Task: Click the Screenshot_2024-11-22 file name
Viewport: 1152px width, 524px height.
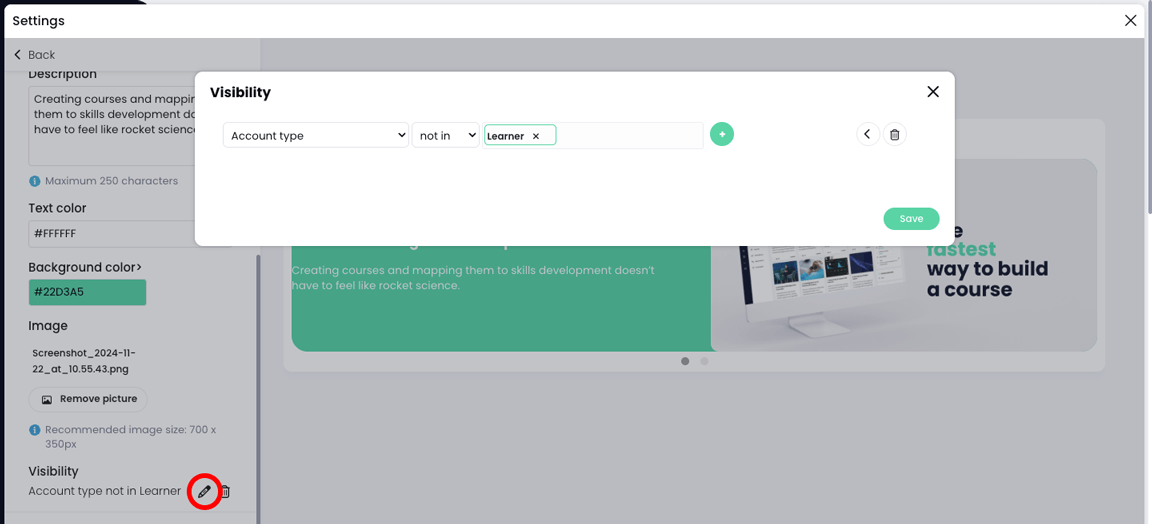Action: coord(84,361)
